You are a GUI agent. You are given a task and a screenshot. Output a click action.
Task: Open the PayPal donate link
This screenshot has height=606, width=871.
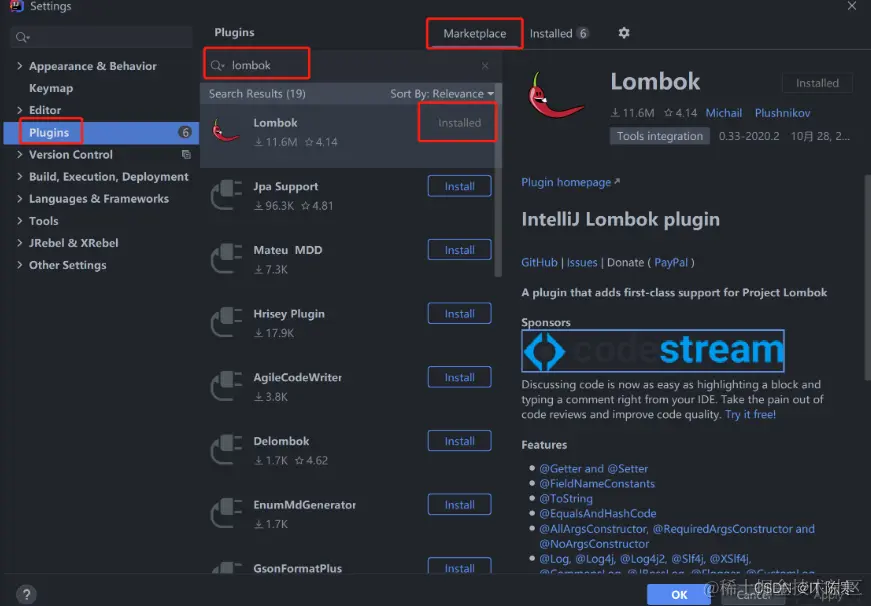671,263
